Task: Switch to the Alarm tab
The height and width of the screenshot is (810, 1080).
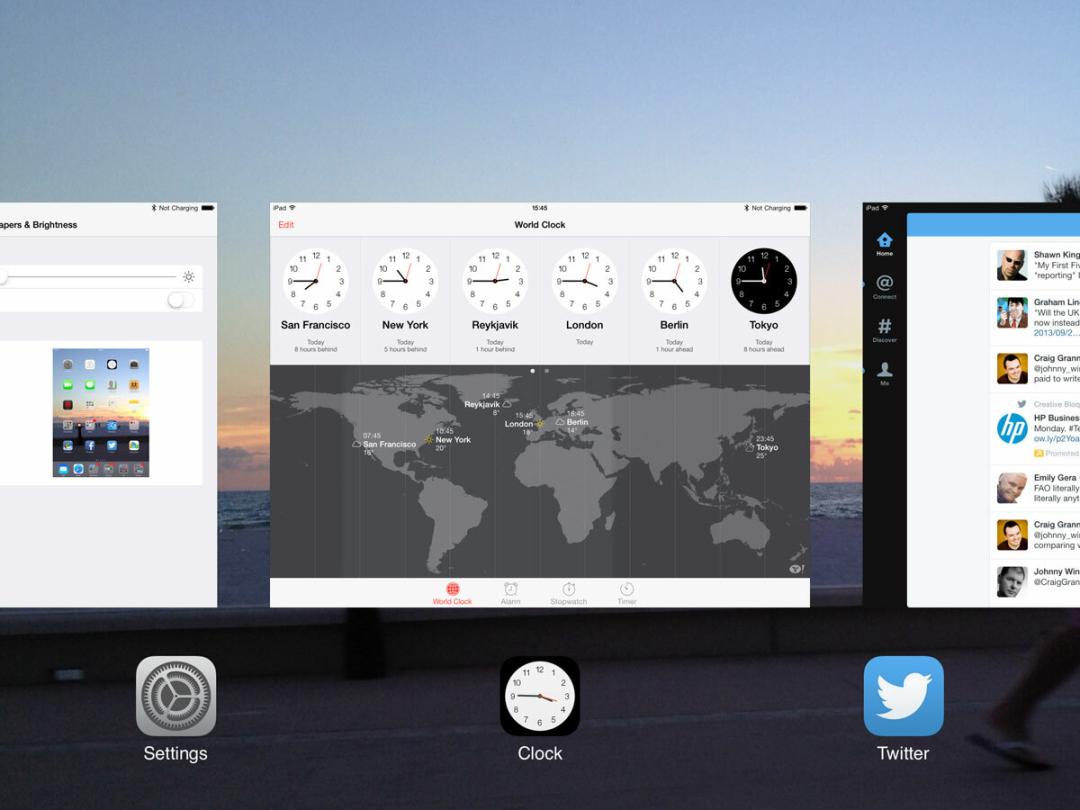Action: (510, 593)
